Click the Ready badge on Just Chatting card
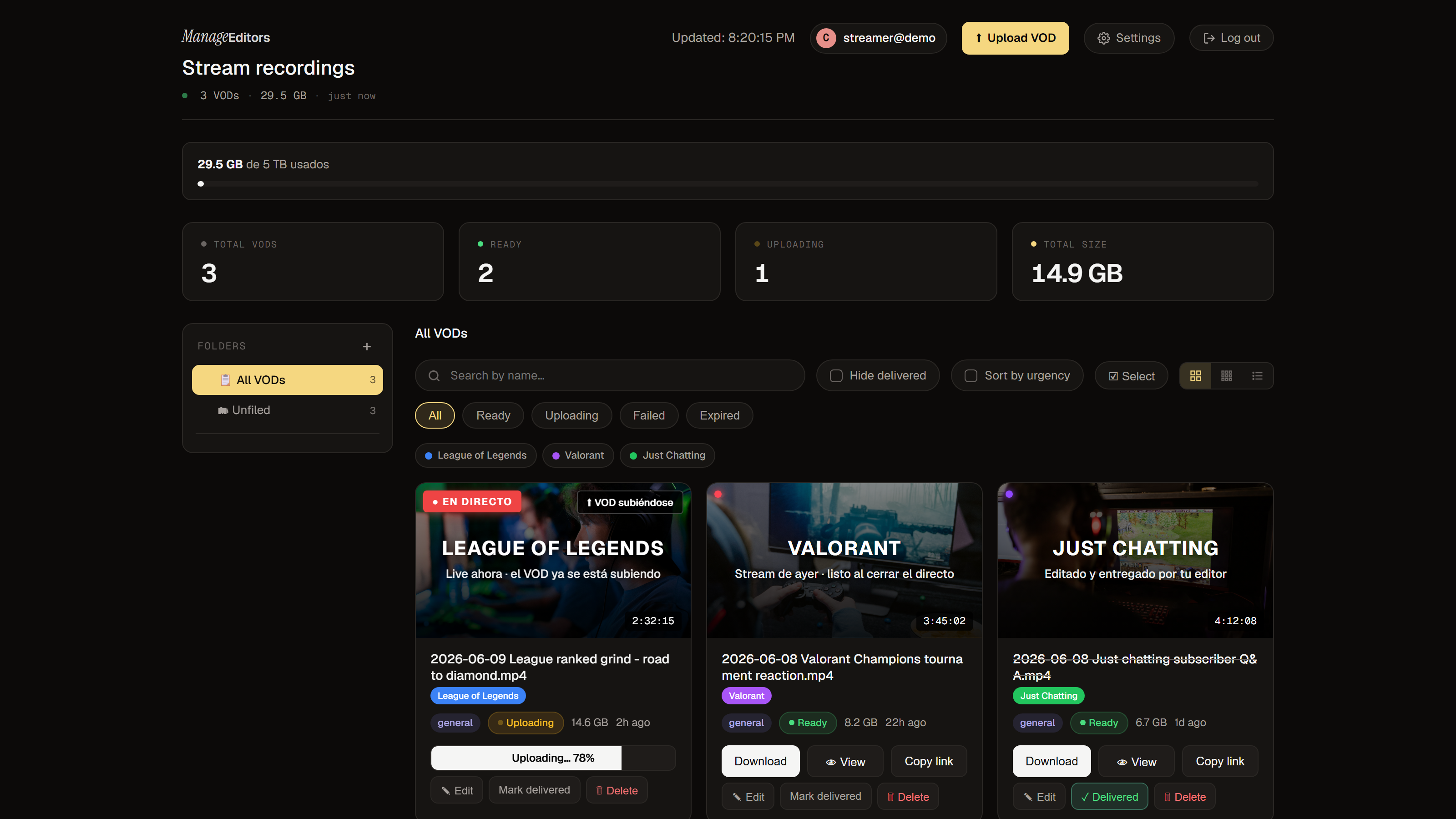 coord(1099,723)
